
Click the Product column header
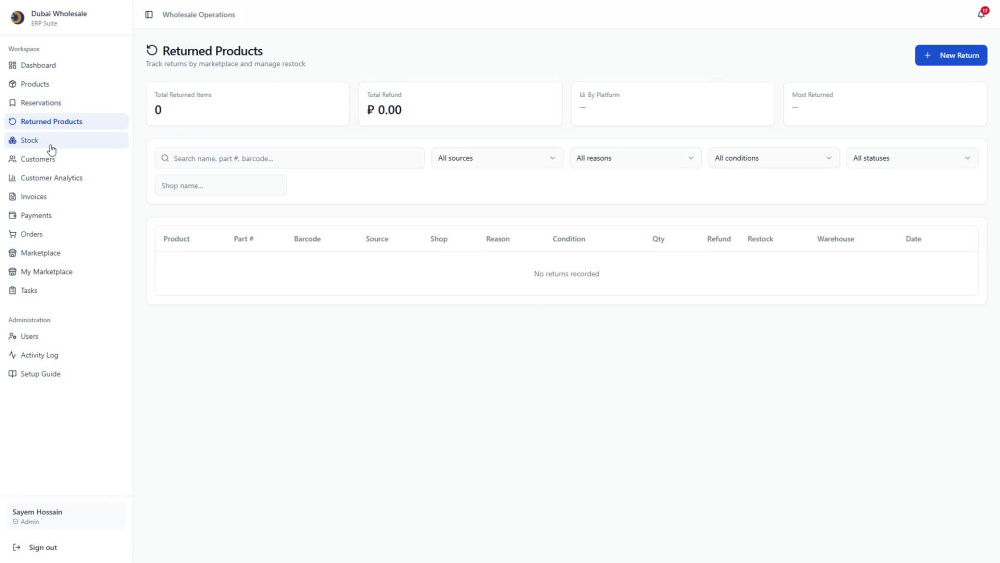[176, 239]
